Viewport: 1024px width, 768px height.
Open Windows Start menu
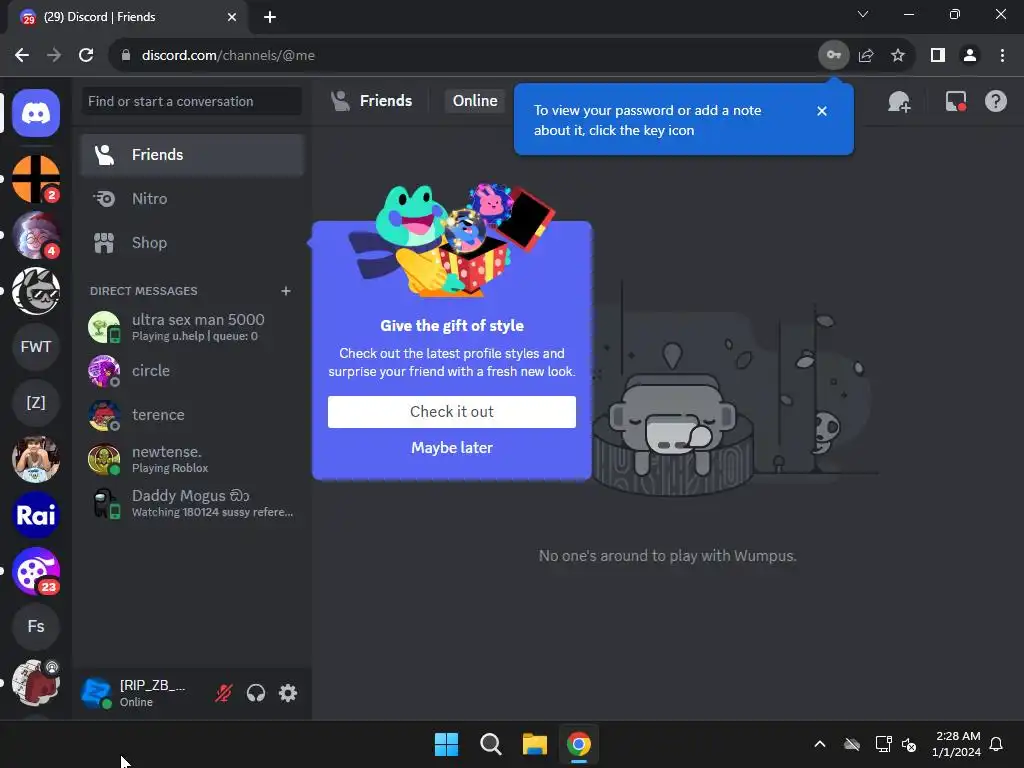point(446,744)
